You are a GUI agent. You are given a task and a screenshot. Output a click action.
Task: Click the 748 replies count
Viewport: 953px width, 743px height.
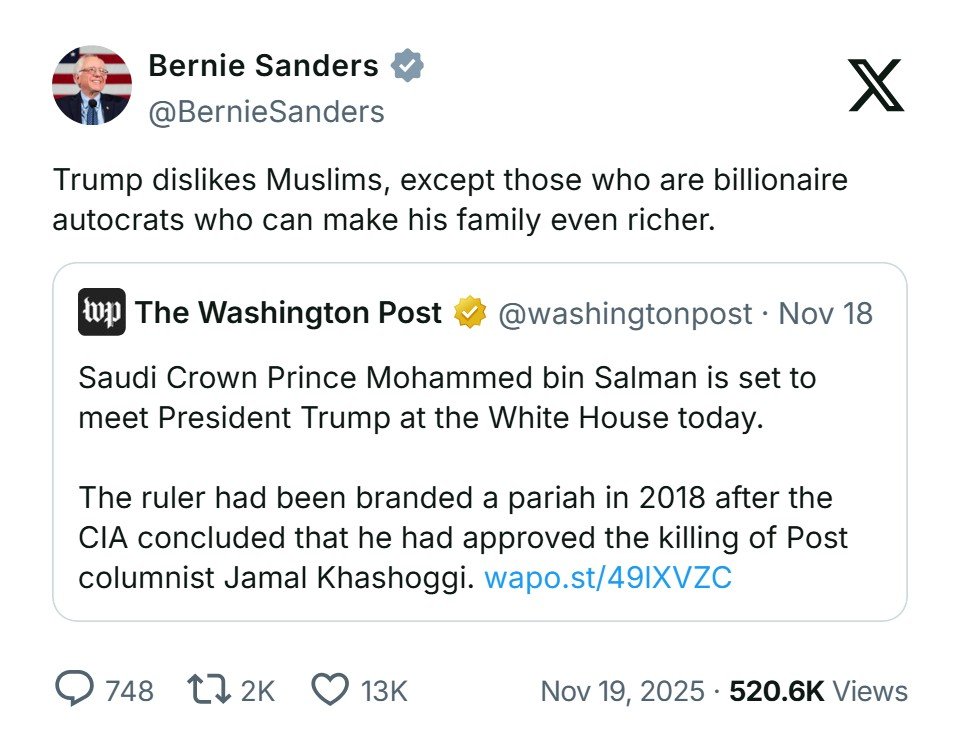pos(129,691)
